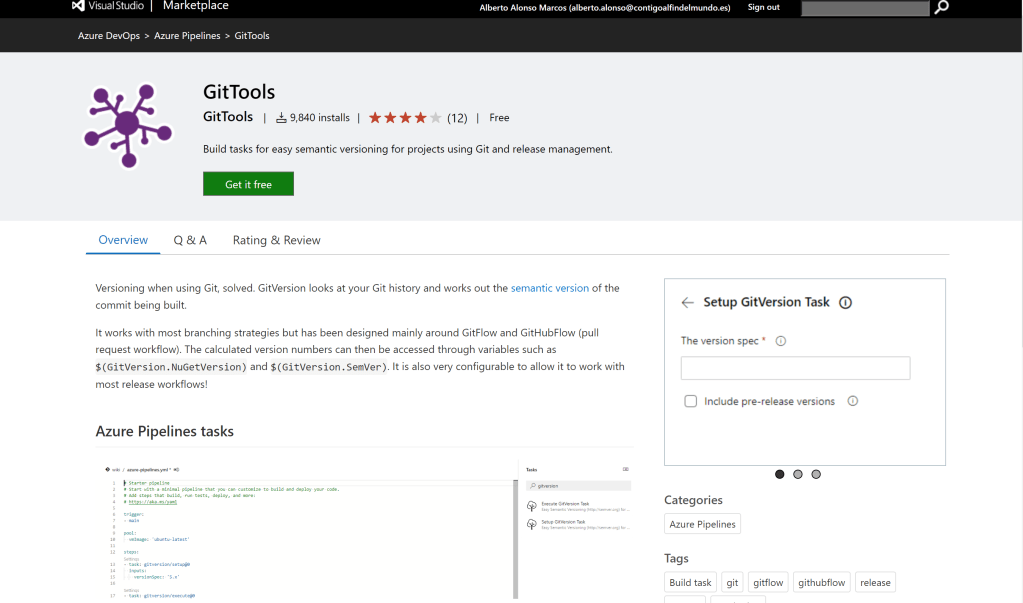Switch to the Q & A tab
1023x603 pixels.
tap(190, 240)
